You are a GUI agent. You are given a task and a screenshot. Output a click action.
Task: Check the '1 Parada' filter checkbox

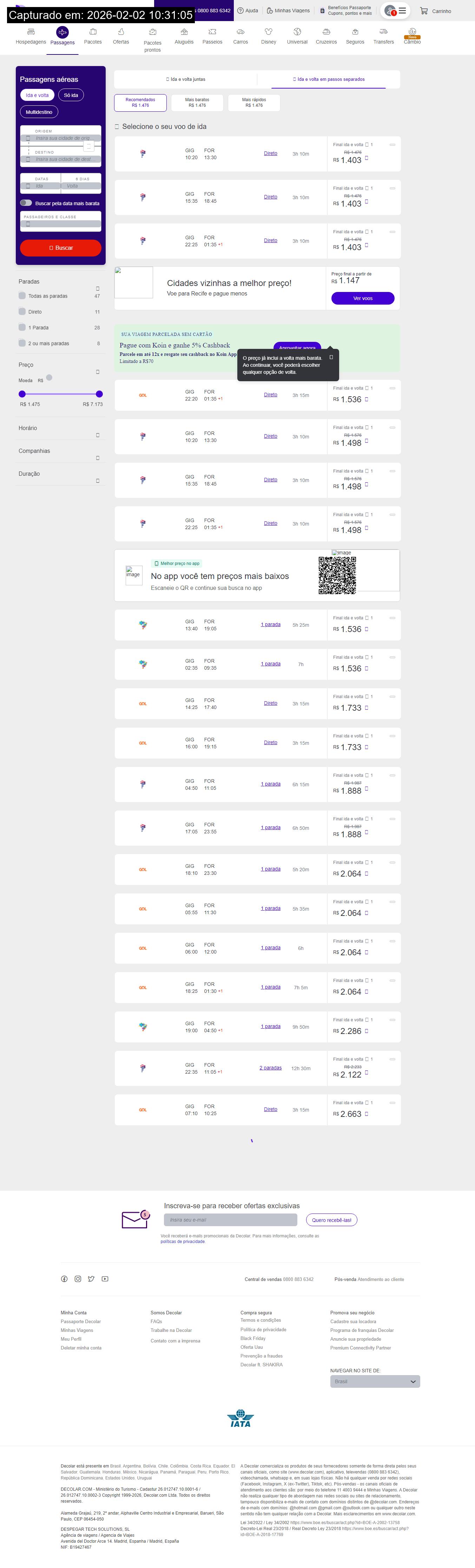pyautogui.click(x=22, y=327)
